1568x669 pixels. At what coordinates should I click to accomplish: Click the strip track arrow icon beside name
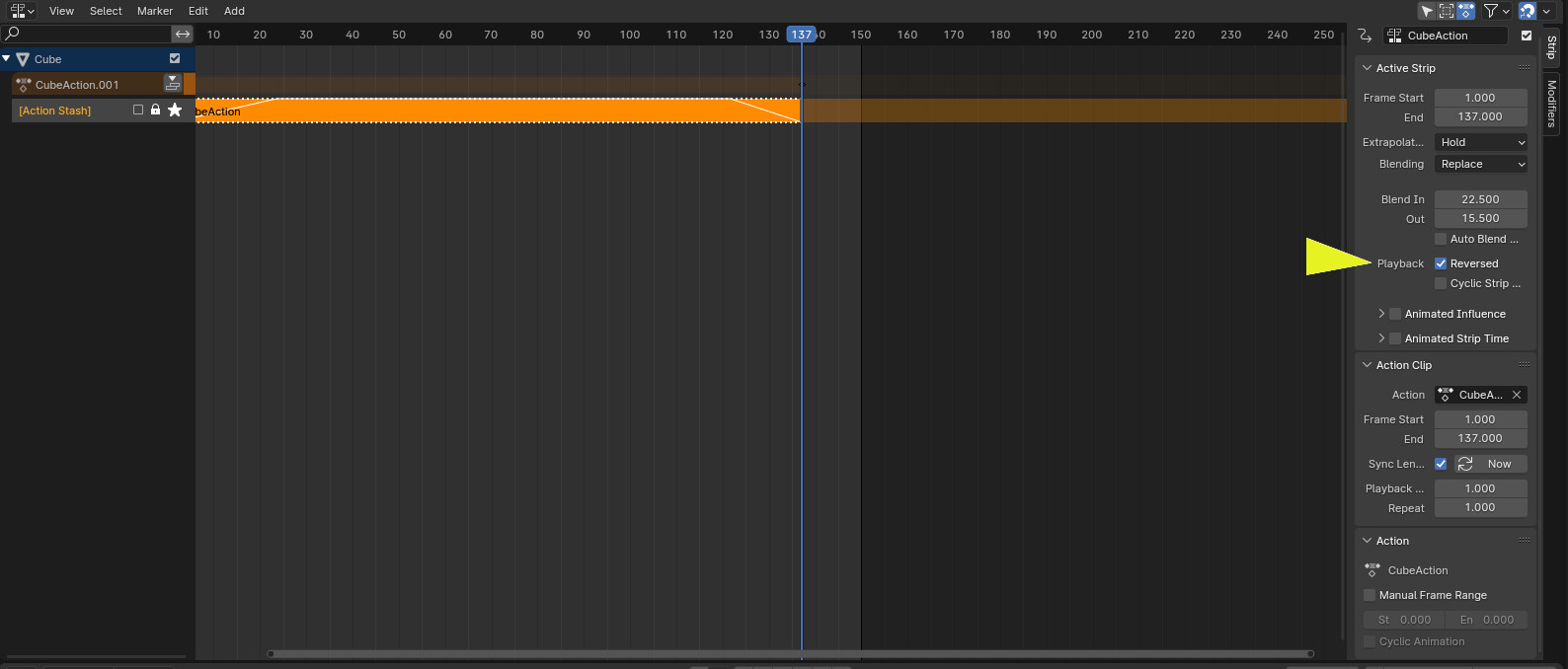(x=1365, y=36)
